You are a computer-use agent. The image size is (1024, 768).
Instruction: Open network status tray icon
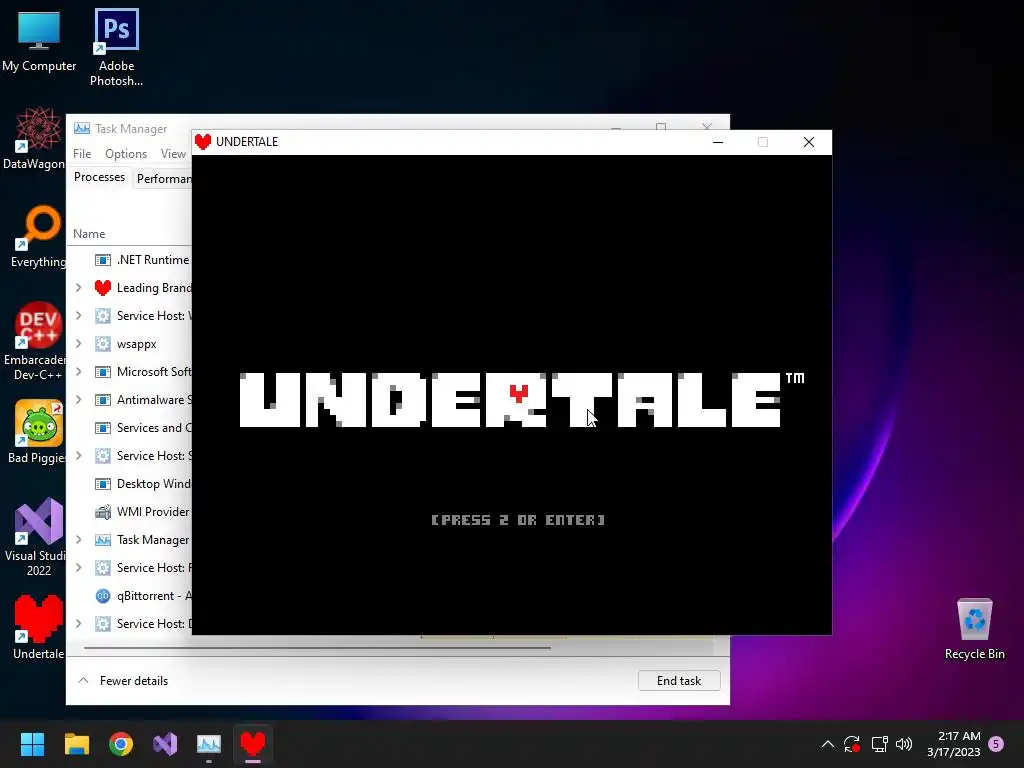click(879, 744)
